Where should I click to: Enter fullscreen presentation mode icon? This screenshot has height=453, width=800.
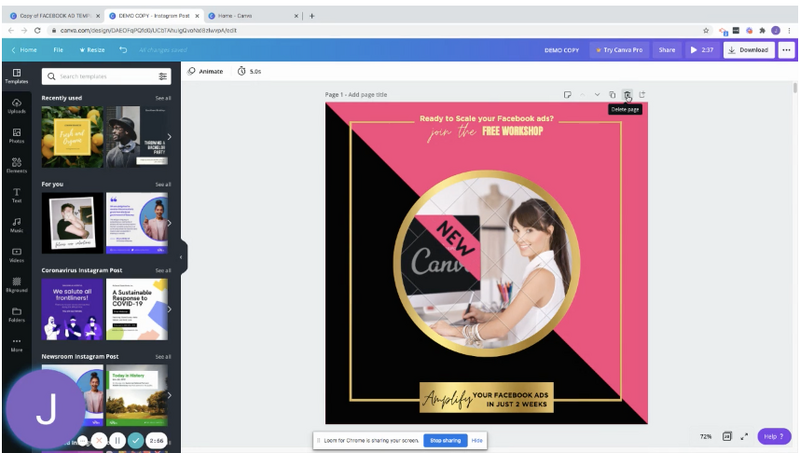coord(744,437)
